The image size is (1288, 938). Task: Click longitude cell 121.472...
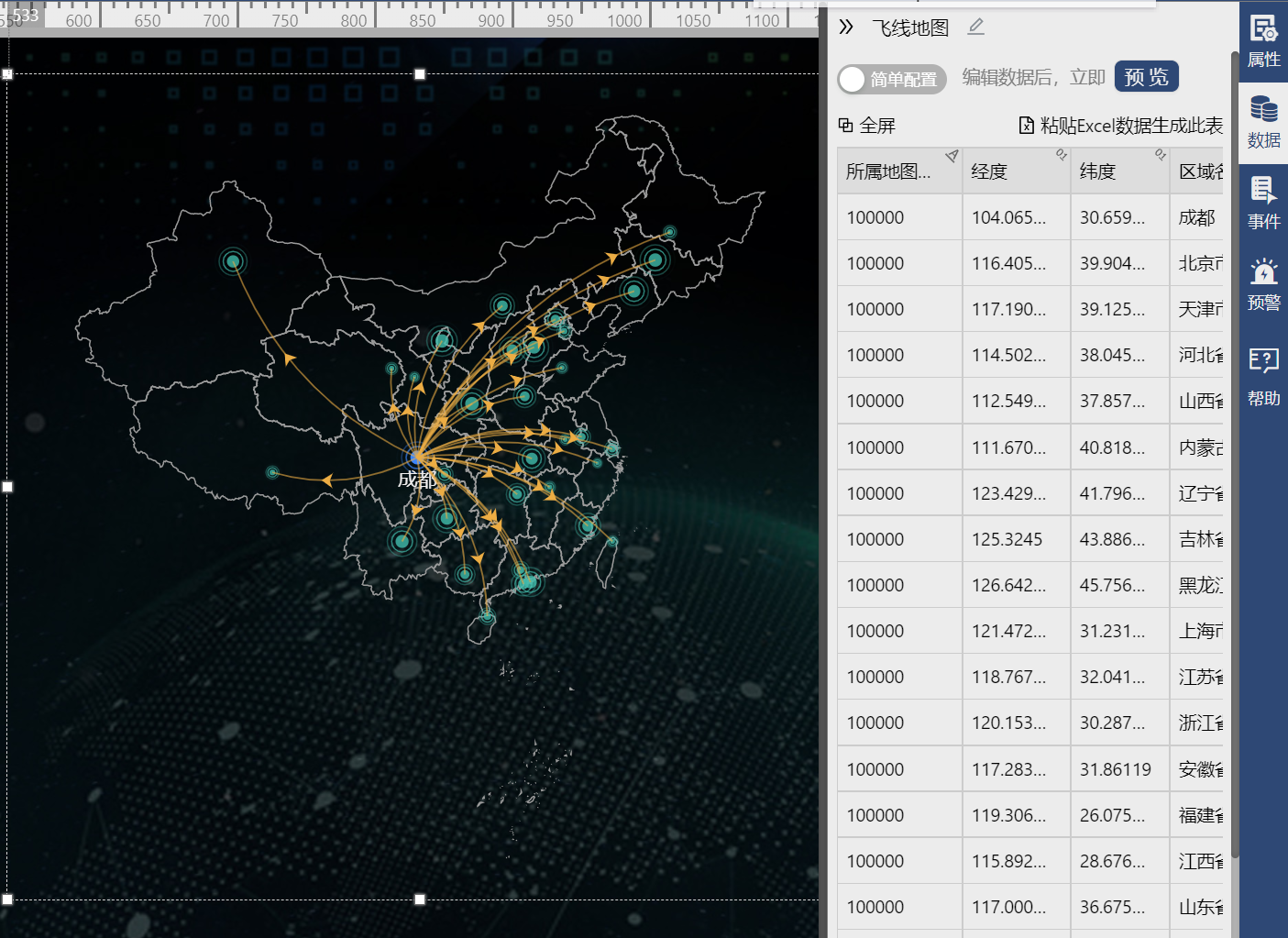pyautogui.click(x=1016, y=631)
